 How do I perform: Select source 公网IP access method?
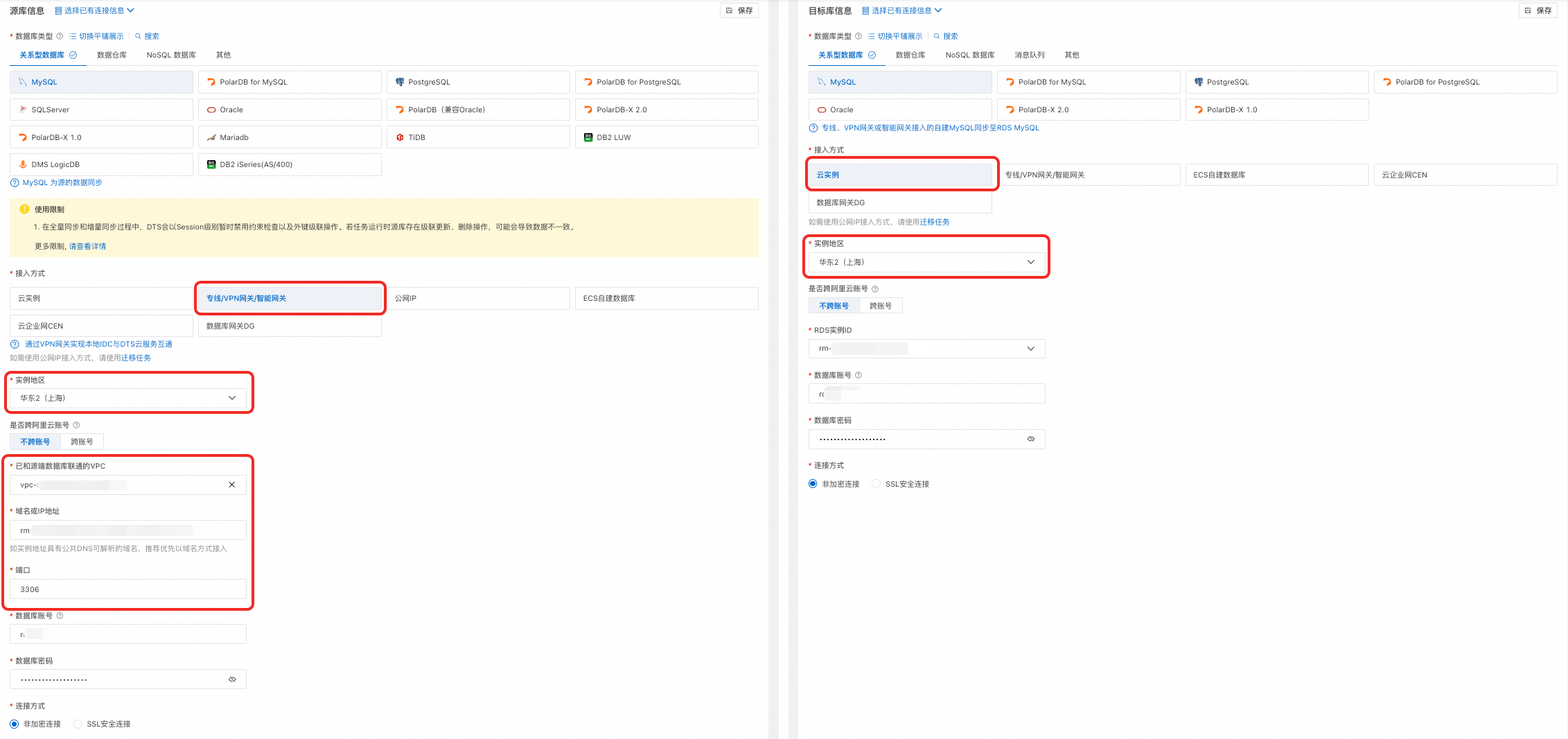(478, 298)
